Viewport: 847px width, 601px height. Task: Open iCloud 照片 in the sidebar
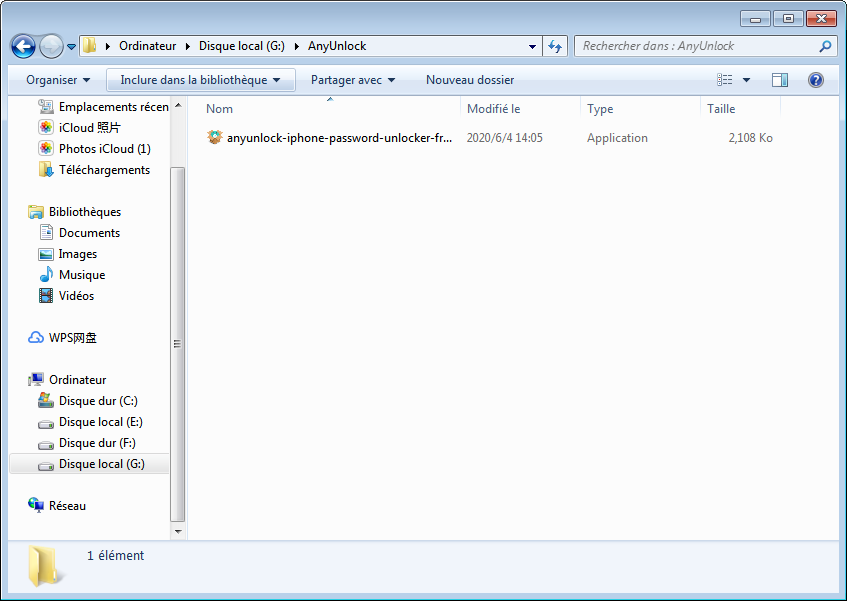click(90, 127)
